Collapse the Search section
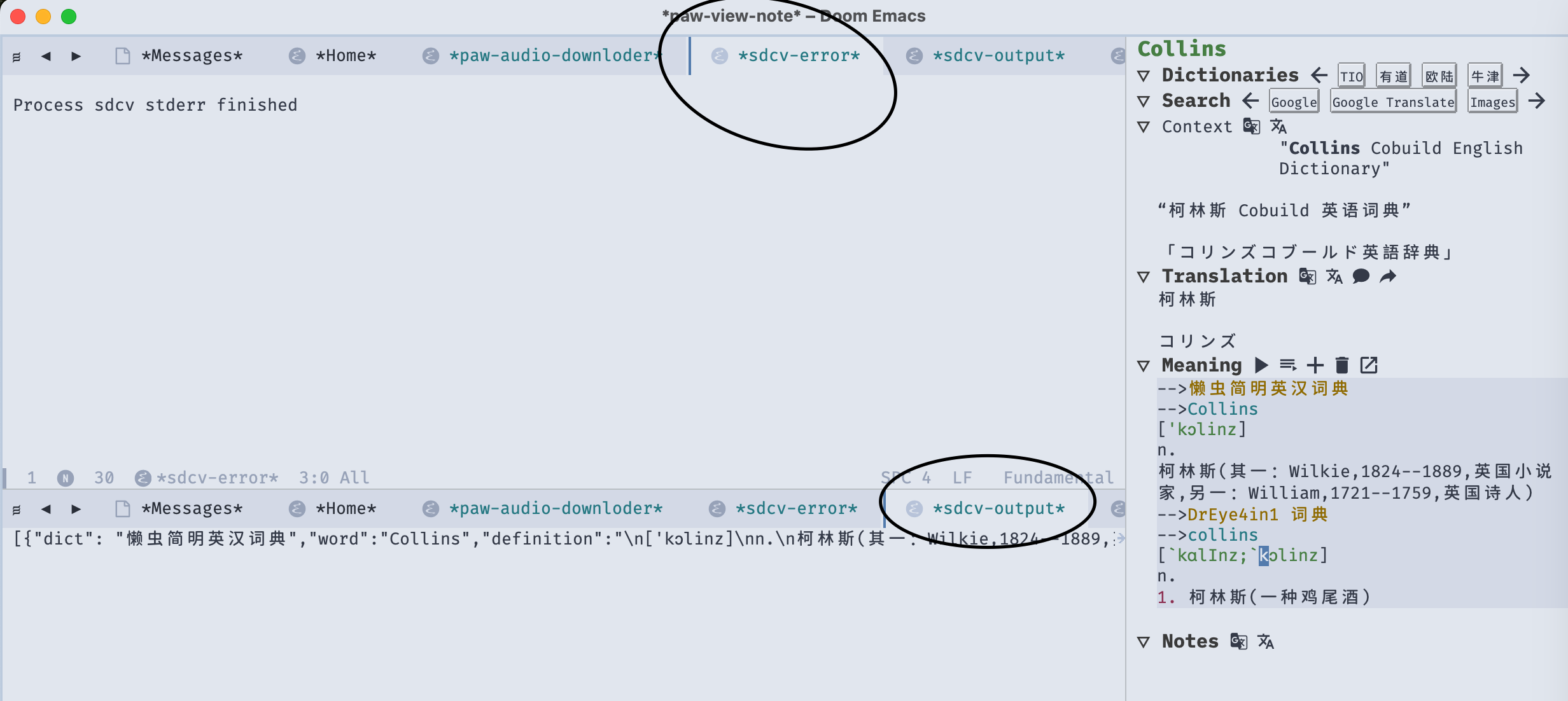 coord(1144,101)
